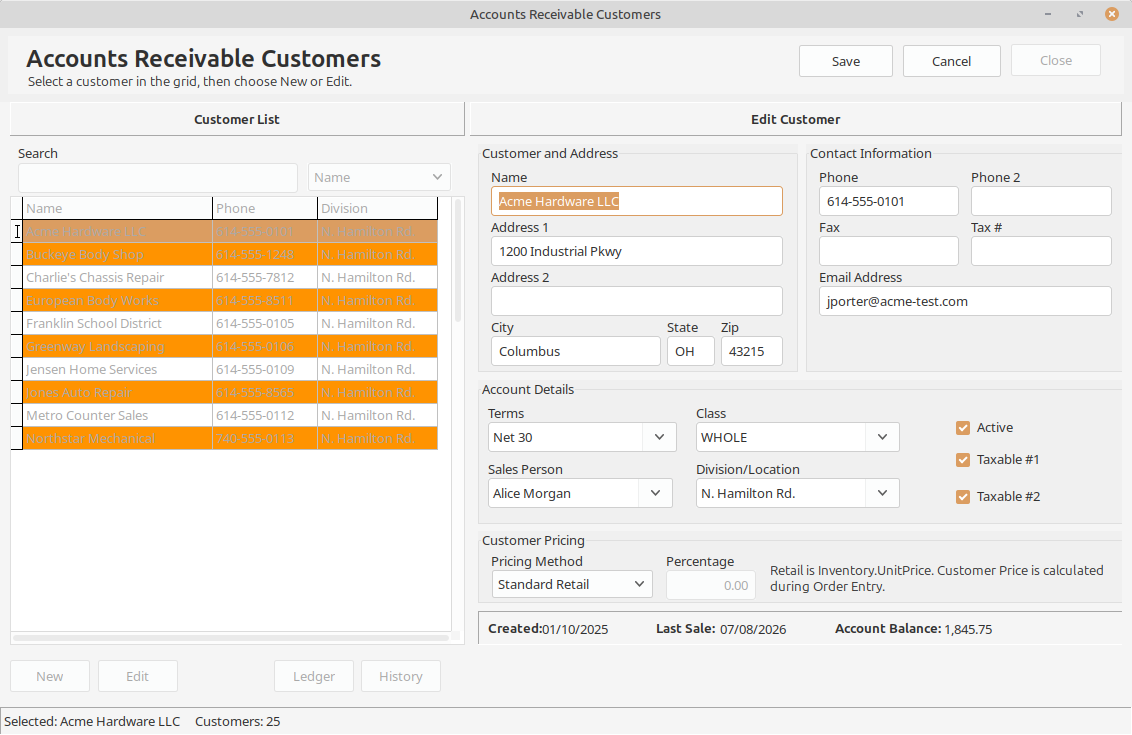Open the customer History
The width and height of the screenshot is (1132, 735).
(401, 677)
